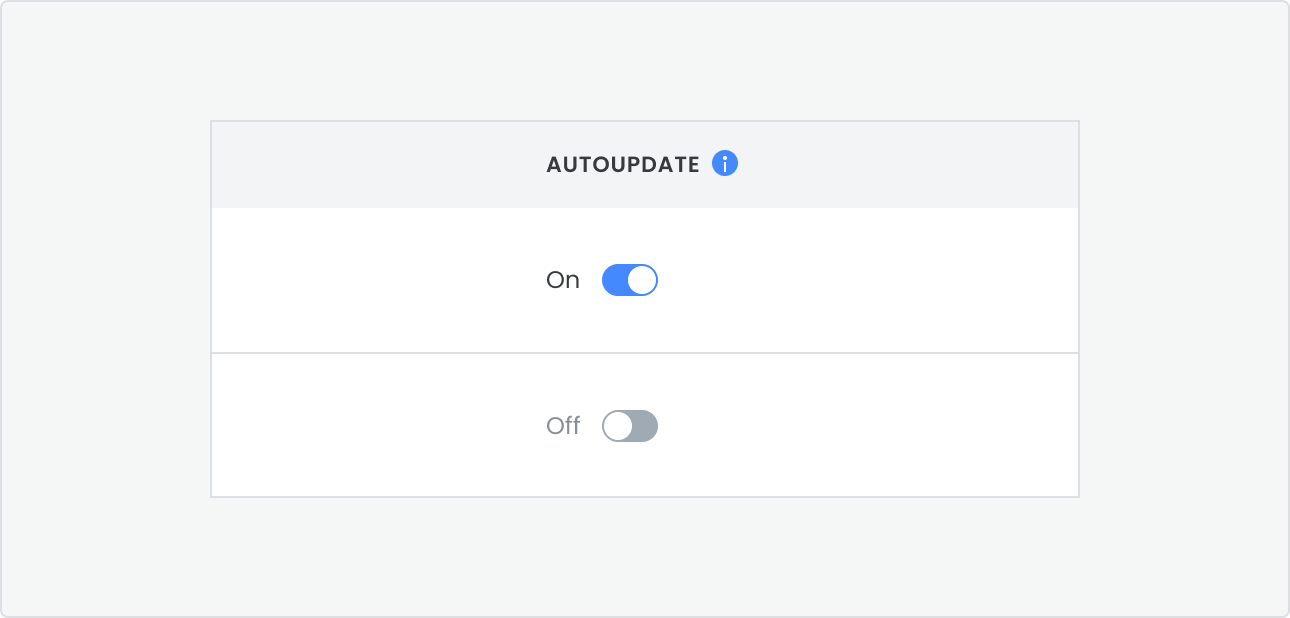Image resolution: width=1290 pixels, height=618 pixels.
Task: Click the table row containing the Off switch
Action: pyautogui.click(x=645, y=425)
